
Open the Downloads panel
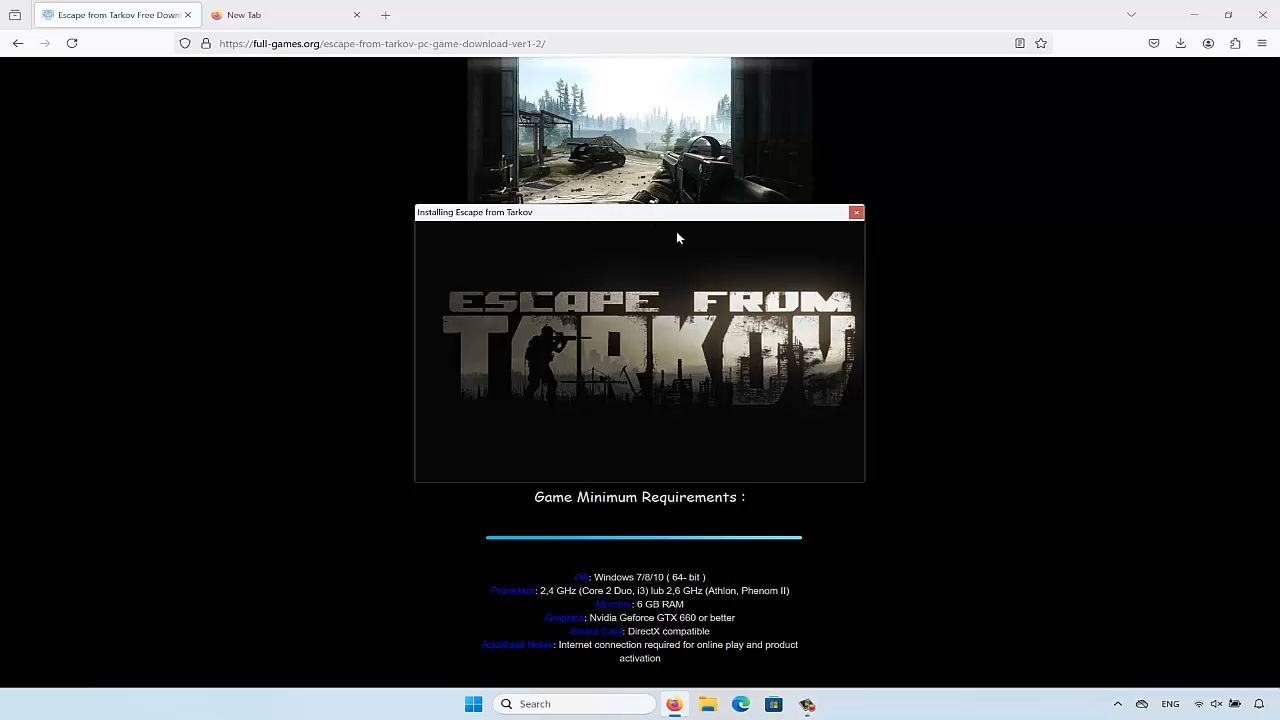(x=1181, y=43)
